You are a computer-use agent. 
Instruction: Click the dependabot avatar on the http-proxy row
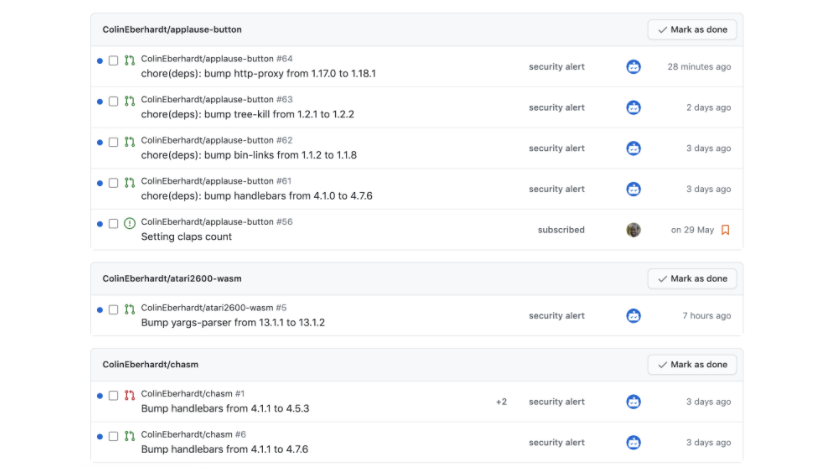(x=633, y=67)
